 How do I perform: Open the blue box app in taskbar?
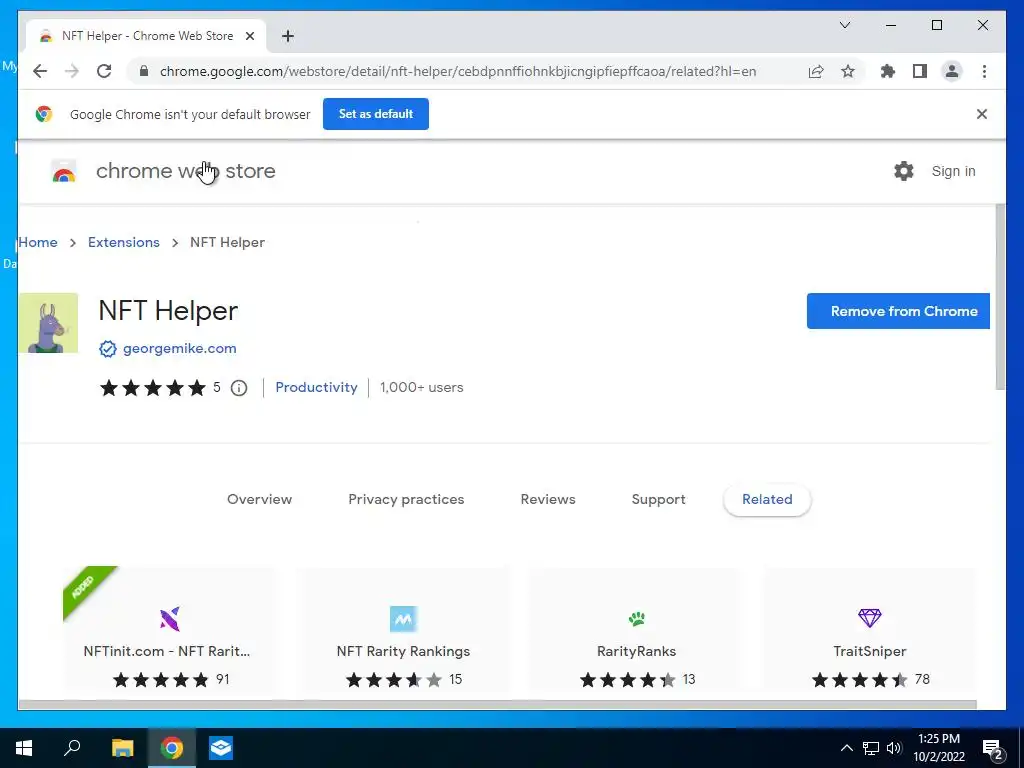(221, 748)
